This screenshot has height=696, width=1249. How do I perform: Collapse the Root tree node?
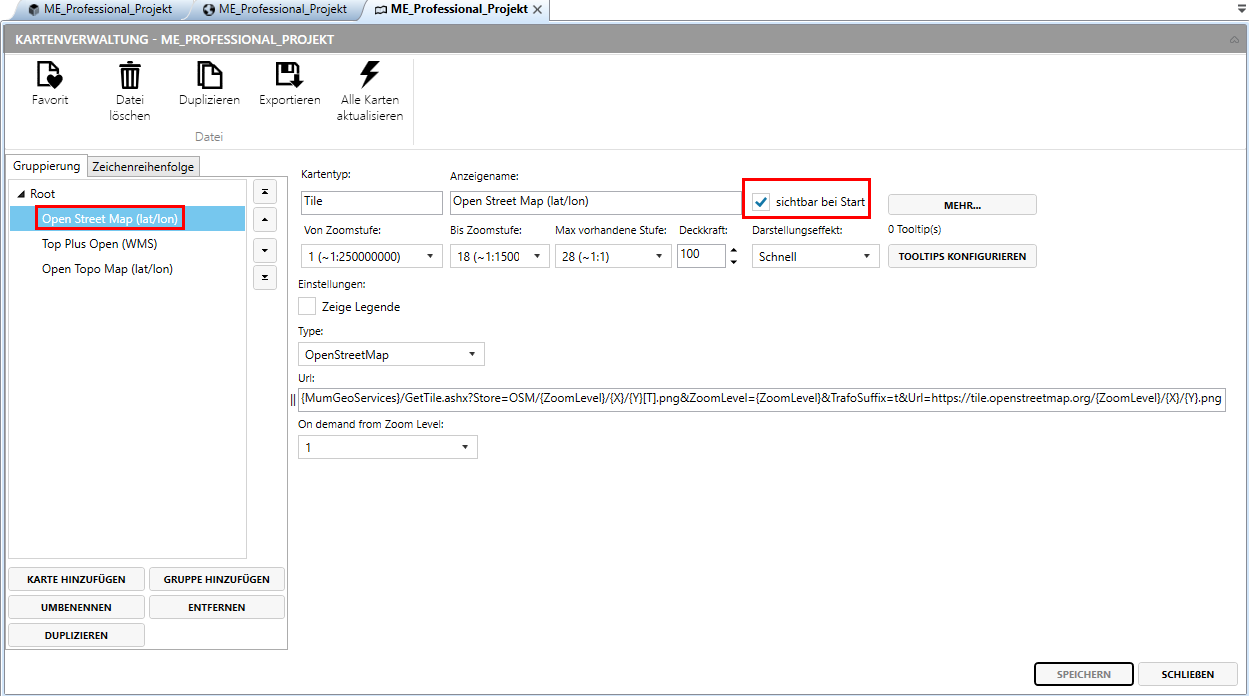(x=21, y=194)
